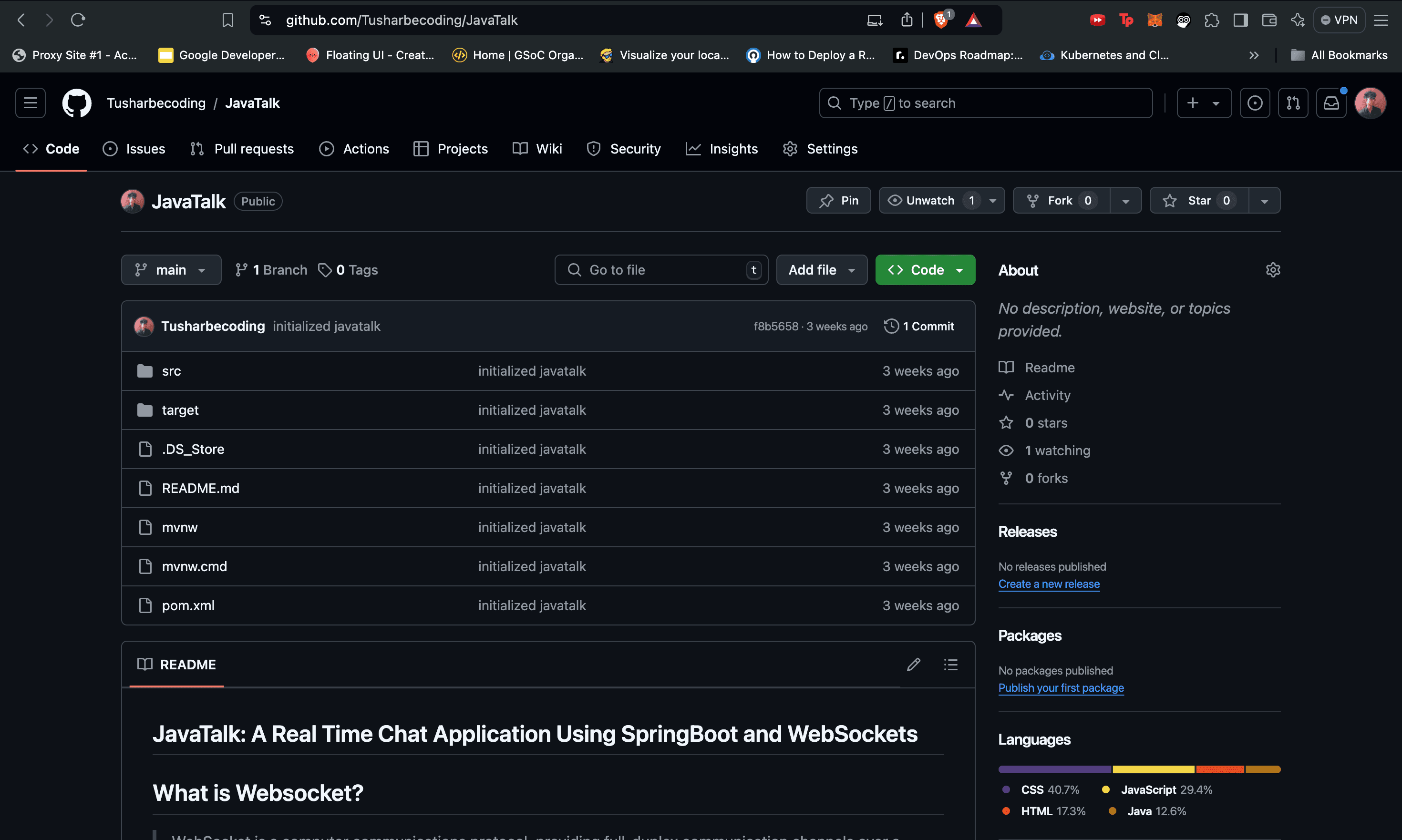Toggle Unwatch to watch repository
This screenshot has height=840, width=1402.
coord(929,200)
